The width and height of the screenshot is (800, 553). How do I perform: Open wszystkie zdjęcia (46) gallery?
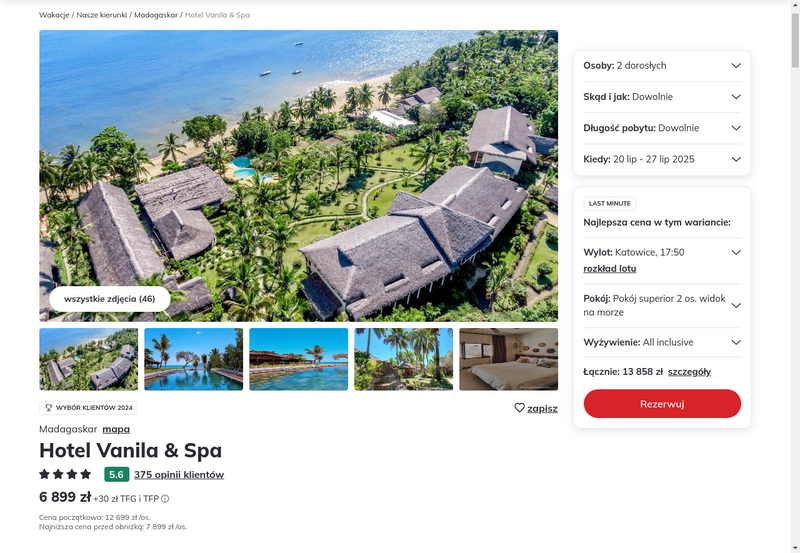click(x=110, y=299)
